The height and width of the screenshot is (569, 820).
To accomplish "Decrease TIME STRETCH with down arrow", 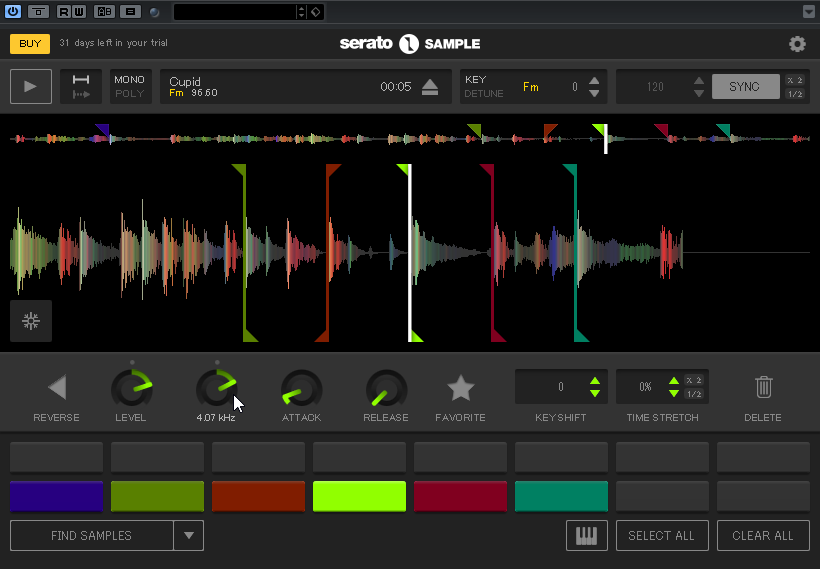I will pyautogui.click(x=674, y=393).
